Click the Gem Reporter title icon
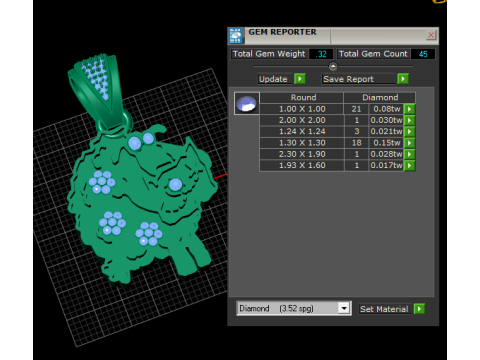Screen dimensions: 480x360 click(236, 36)
